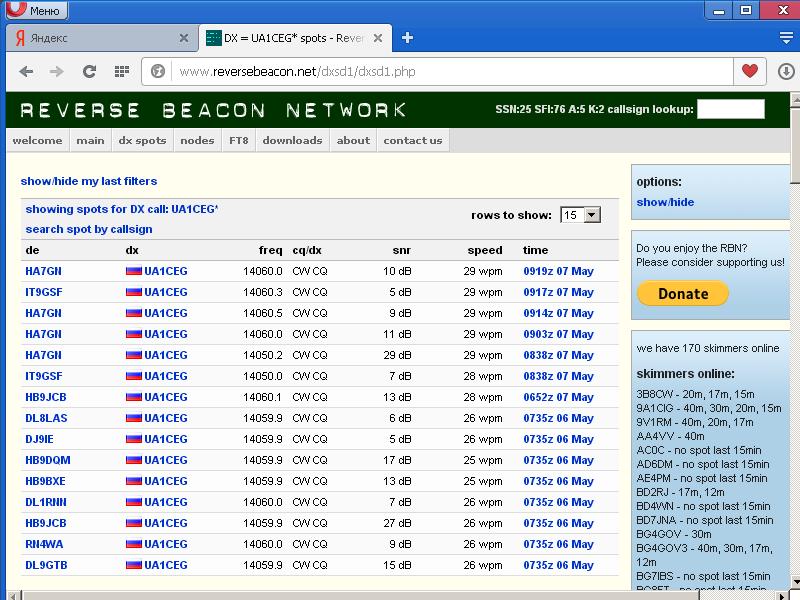Click the callsign lookup input box

(731, 109)
